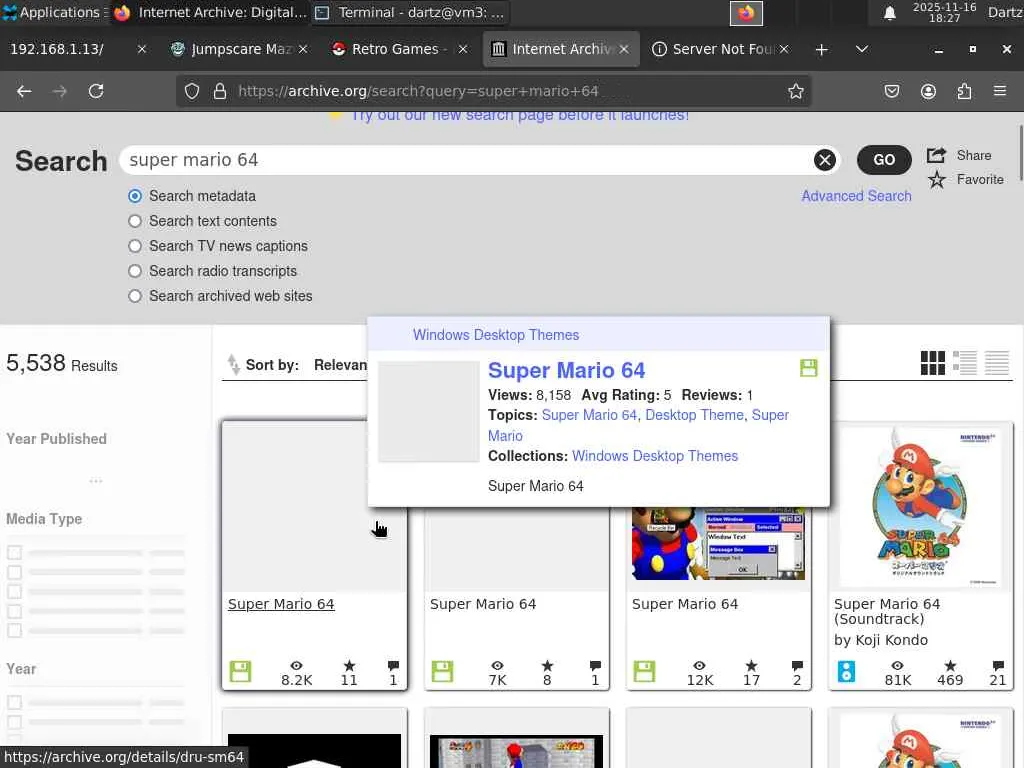Expand the list all tabs chevron
This screenshot has width=1024, height=768.
pyautogui.click(x=862, y=50)
